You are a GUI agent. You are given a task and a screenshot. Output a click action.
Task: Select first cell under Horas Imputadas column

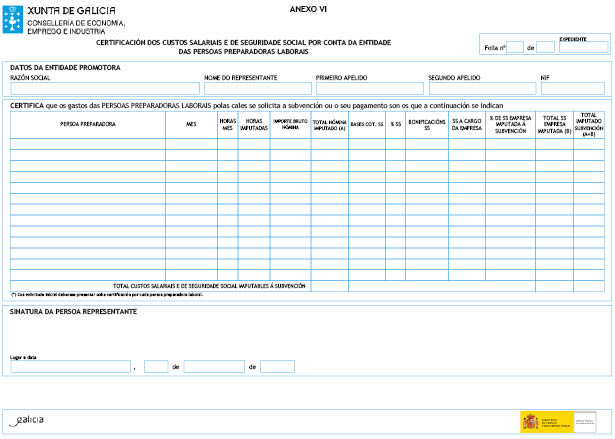254,144
